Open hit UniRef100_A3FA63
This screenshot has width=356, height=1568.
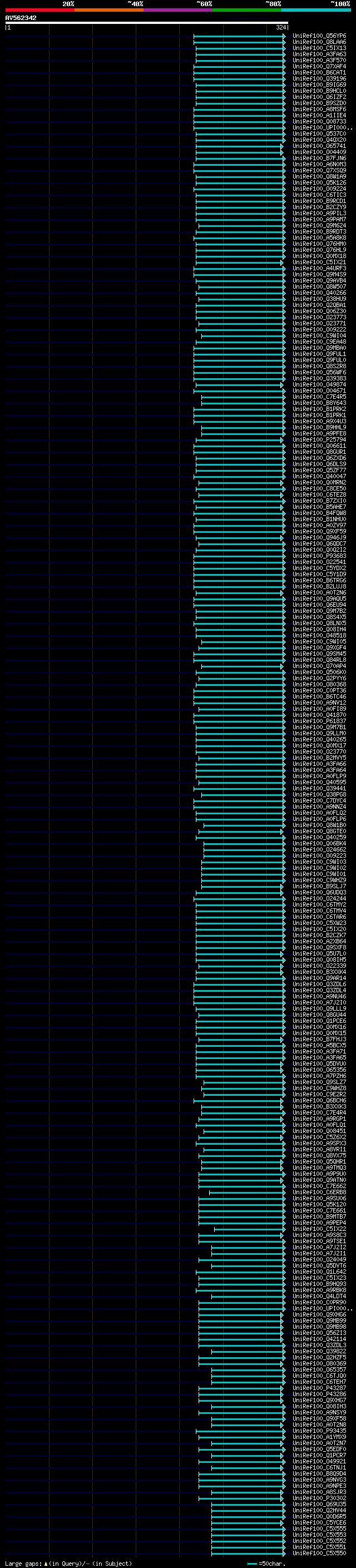pyautogui.click(x=319, y=54)
